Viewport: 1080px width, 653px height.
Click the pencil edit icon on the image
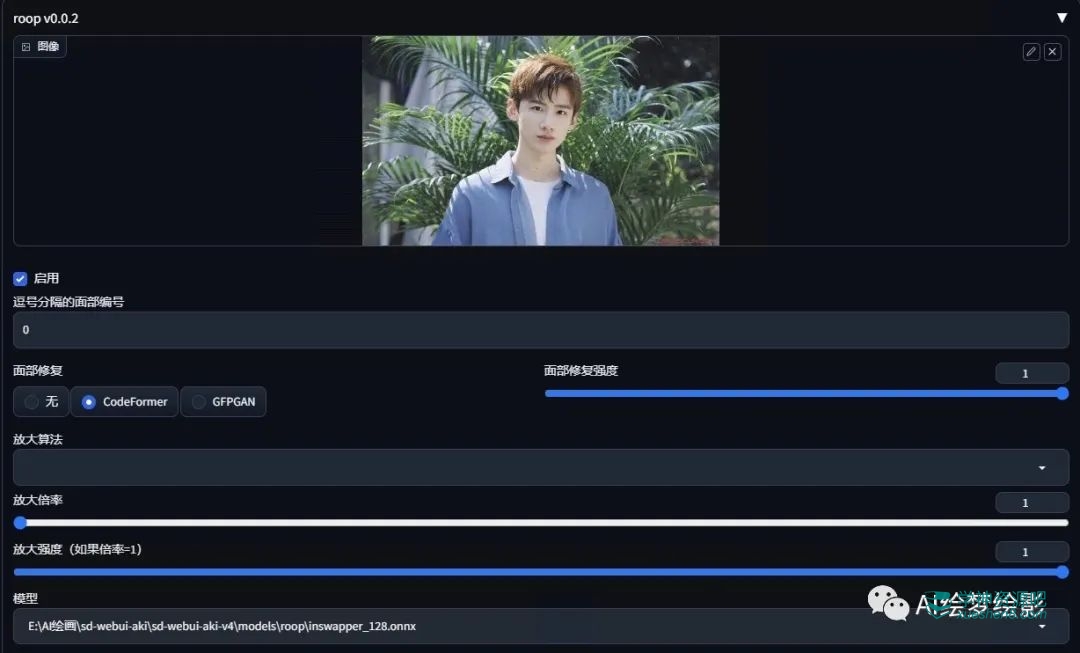point(1031,52)
